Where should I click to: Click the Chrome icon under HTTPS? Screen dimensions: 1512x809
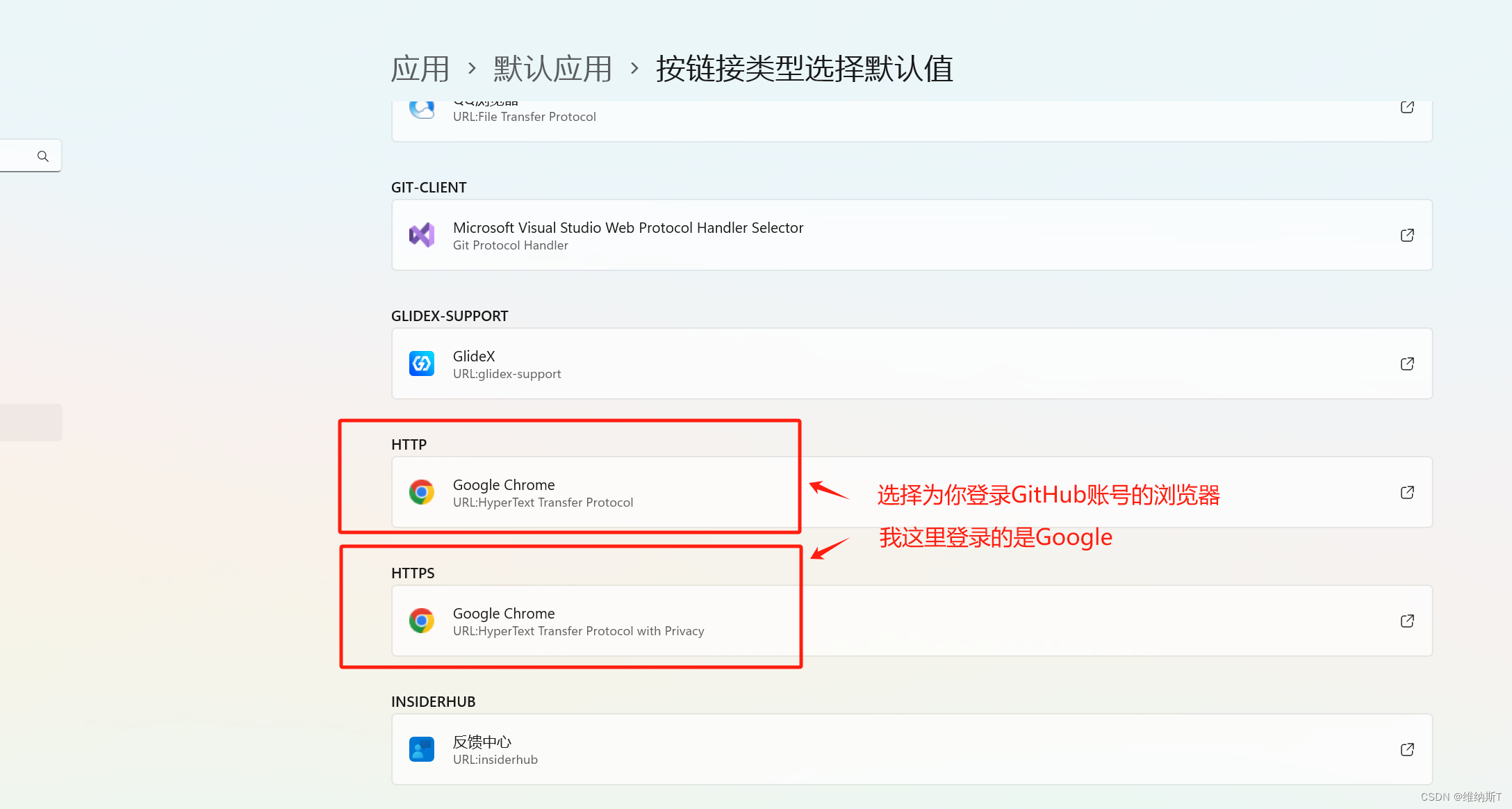click(422, 621)
